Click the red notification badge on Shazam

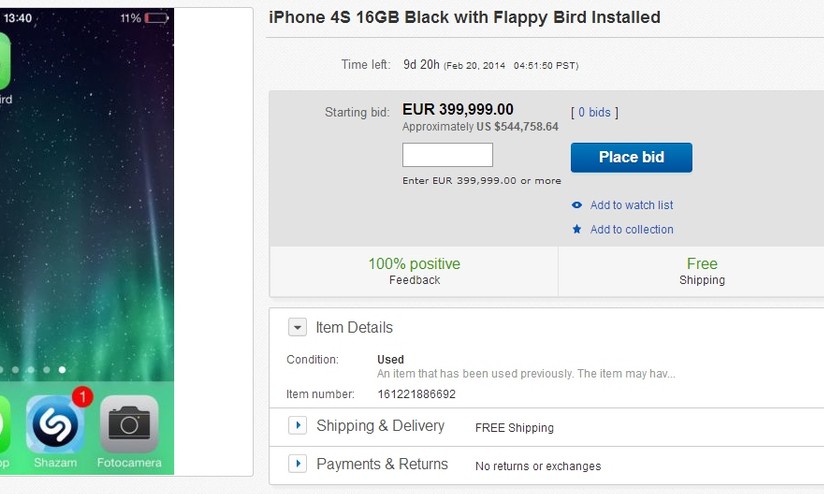[82, 398]
